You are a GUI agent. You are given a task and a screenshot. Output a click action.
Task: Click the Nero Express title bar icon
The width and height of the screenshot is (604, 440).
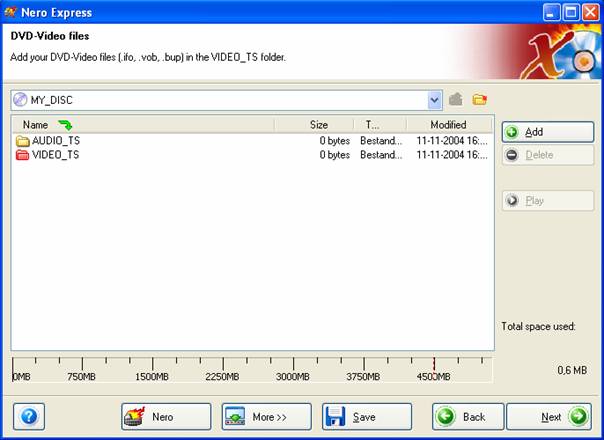point(11,12)
